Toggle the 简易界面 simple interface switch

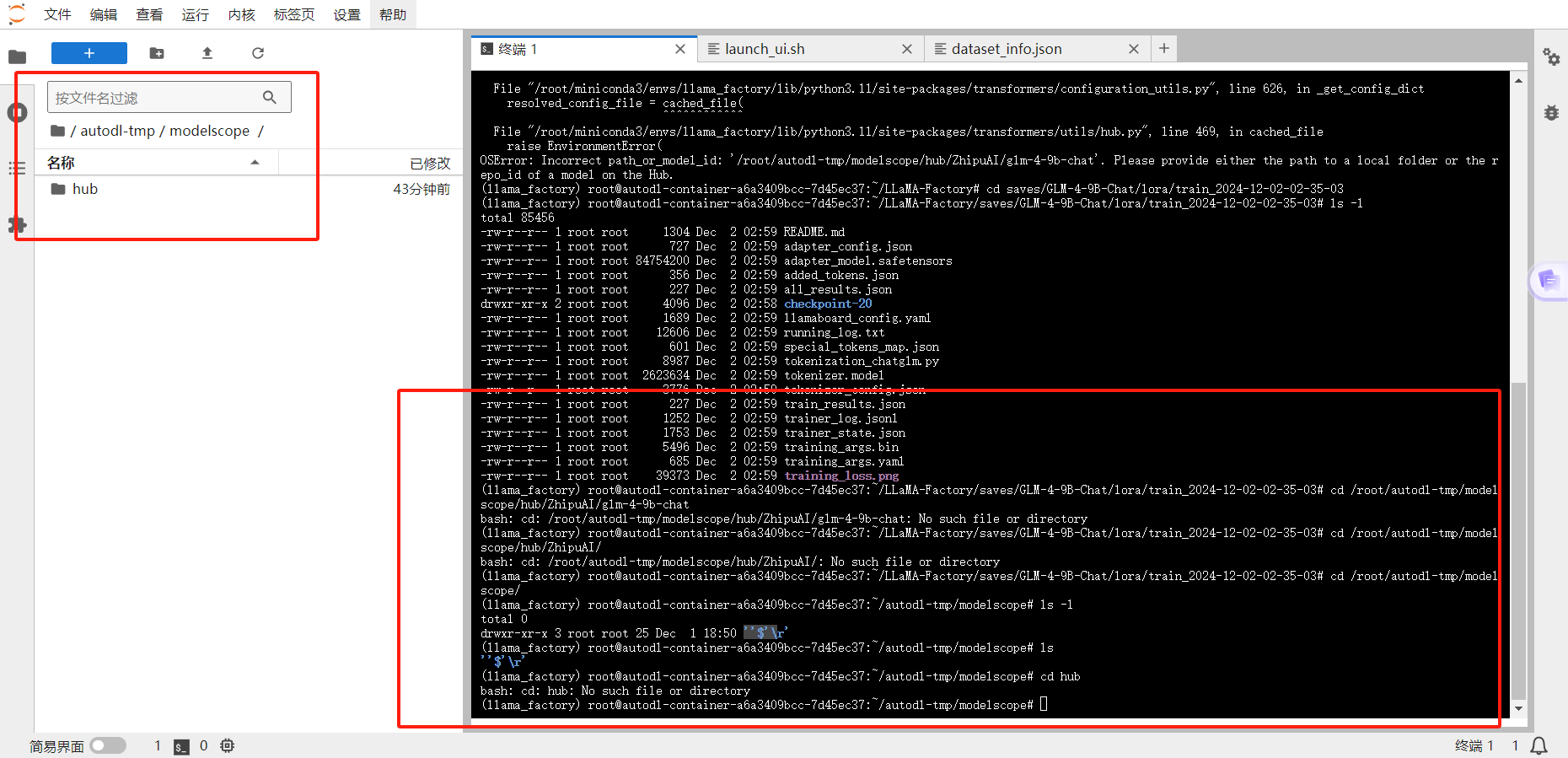(108, 745)
